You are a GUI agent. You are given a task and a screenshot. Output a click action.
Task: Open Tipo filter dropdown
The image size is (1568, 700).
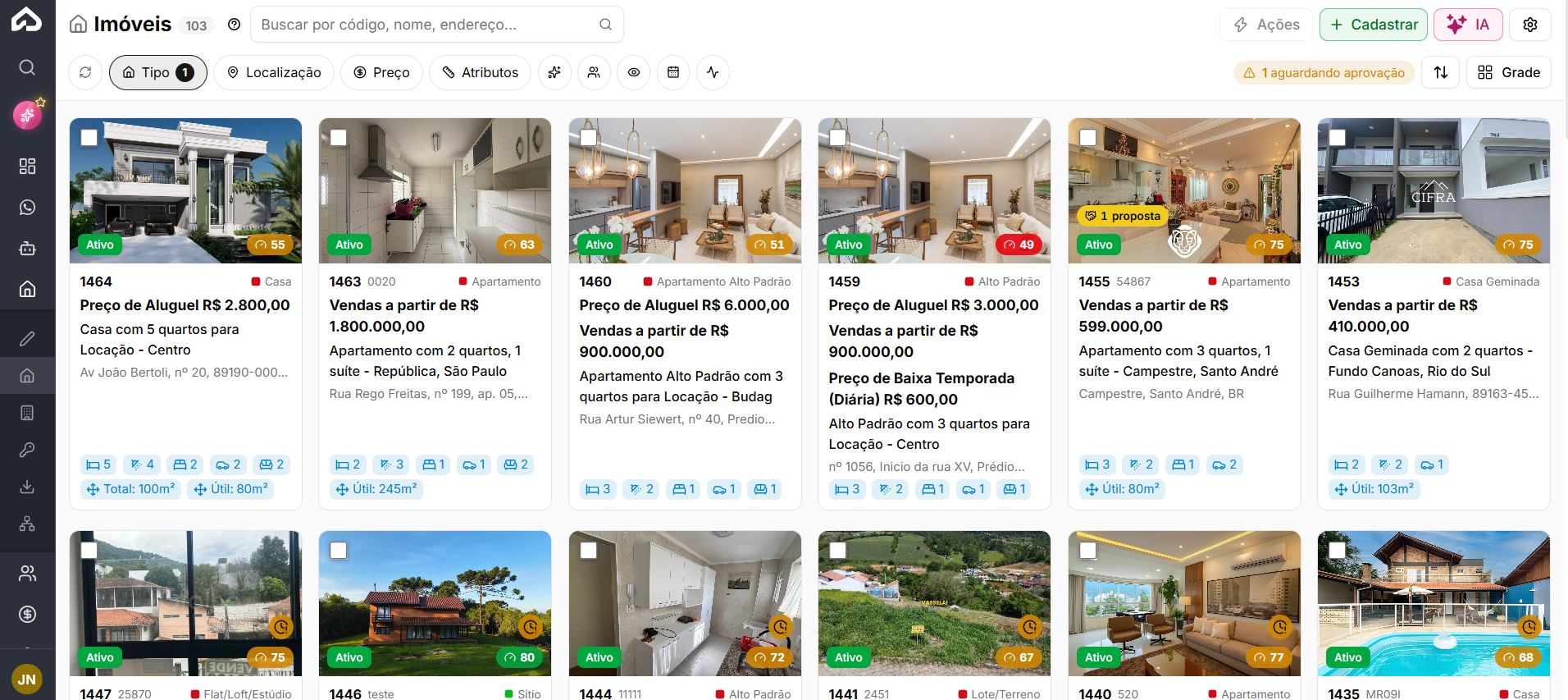coord(158,72)
